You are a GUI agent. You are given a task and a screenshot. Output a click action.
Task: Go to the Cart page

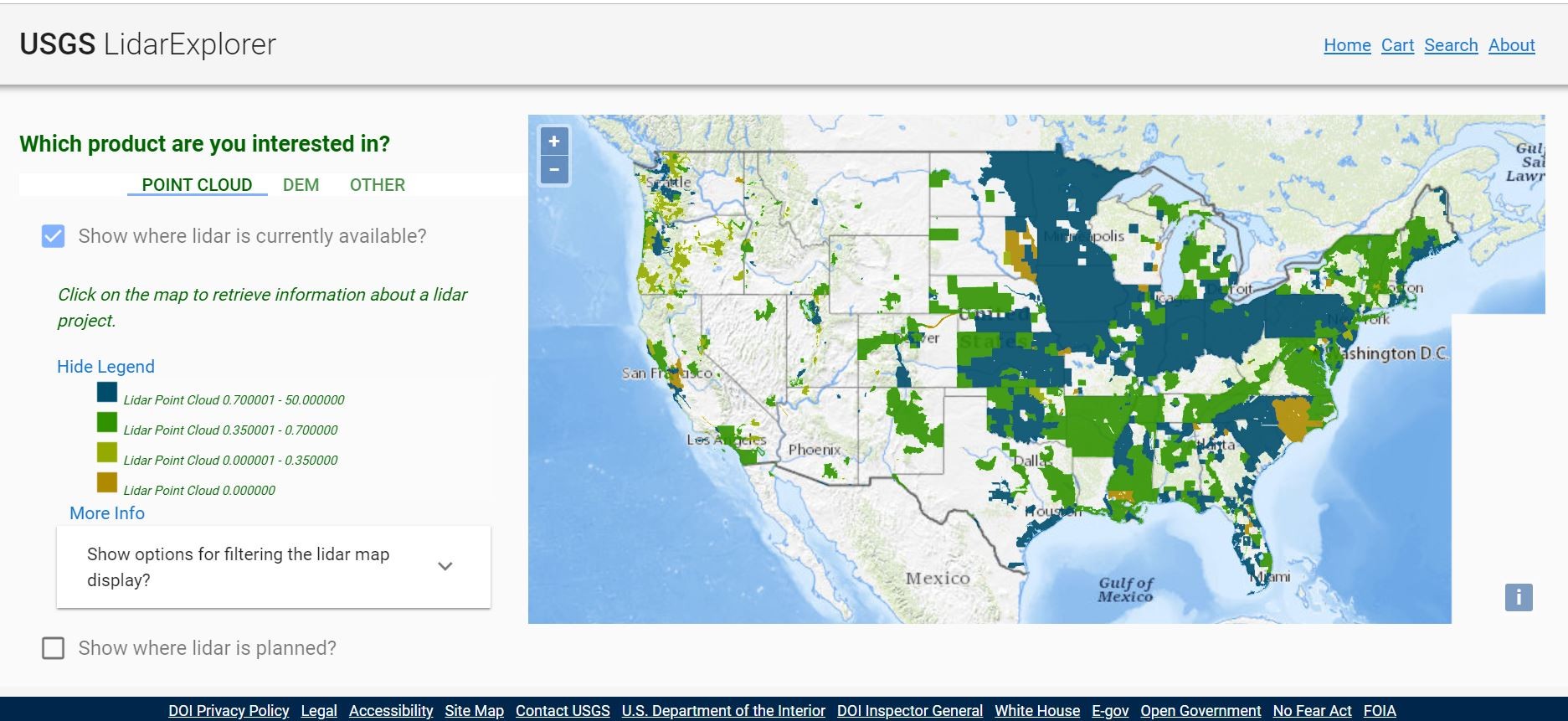[x=1397, y=45]
